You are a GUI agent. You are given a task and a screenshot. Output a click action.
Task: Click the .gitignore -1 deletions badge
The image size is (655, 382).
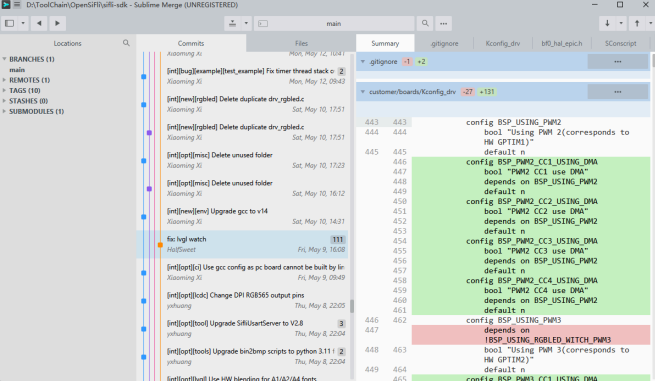(x=407, y=61)
